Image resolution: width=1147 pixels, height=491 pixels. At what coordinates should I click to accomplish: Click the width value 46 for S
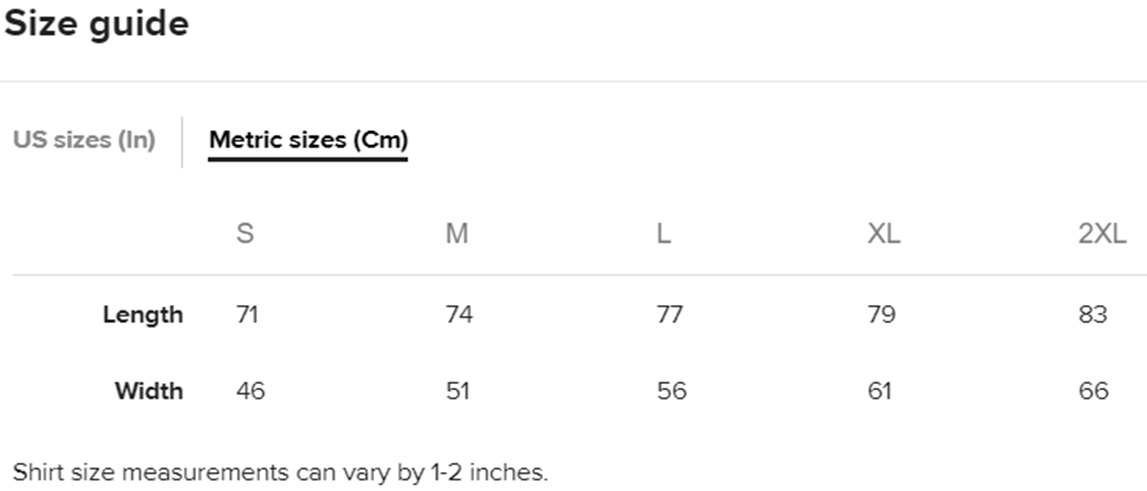click(250, 390)
